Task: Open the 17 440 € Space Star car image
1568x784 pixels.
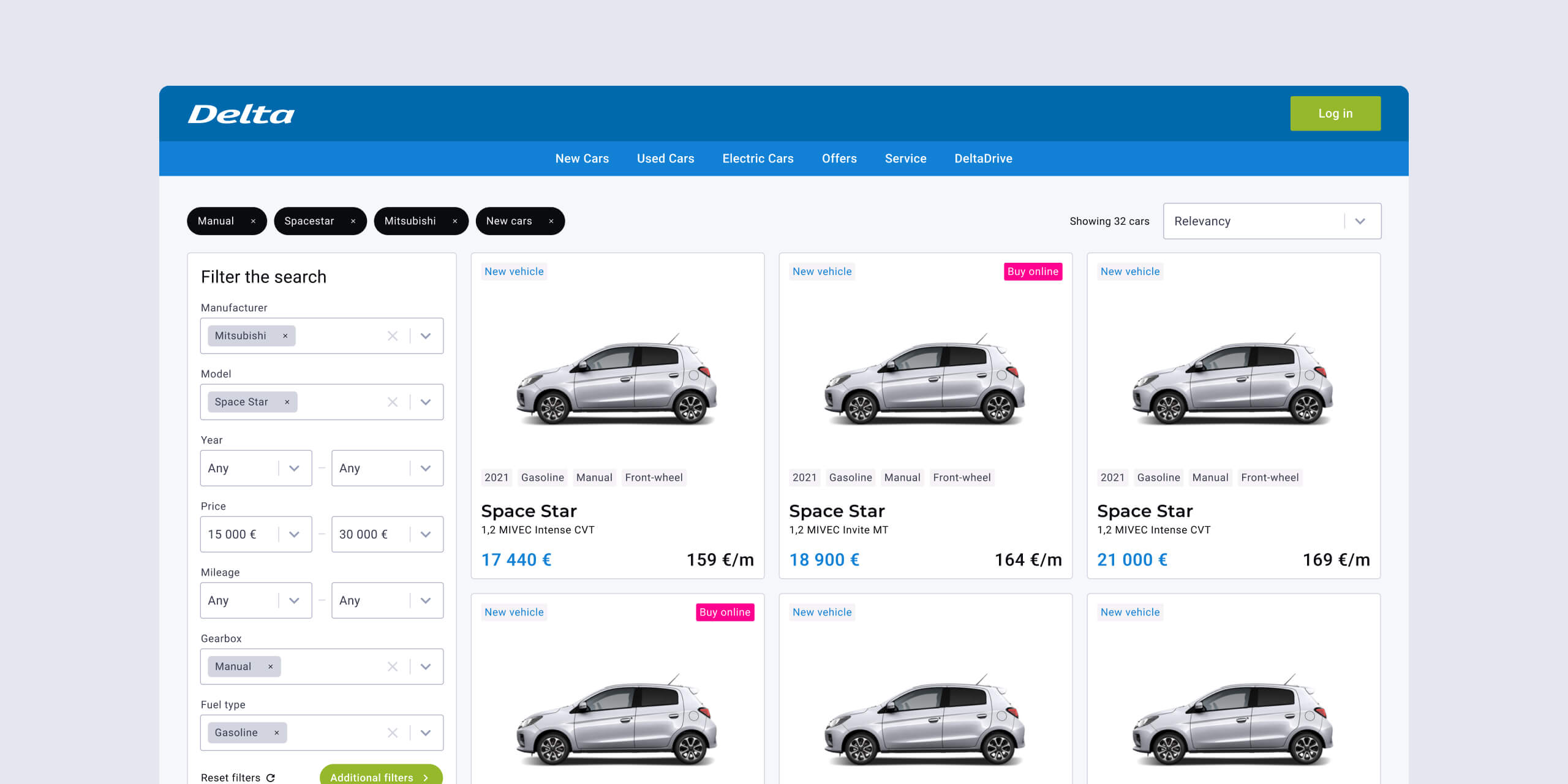Action: click(617, 380)
